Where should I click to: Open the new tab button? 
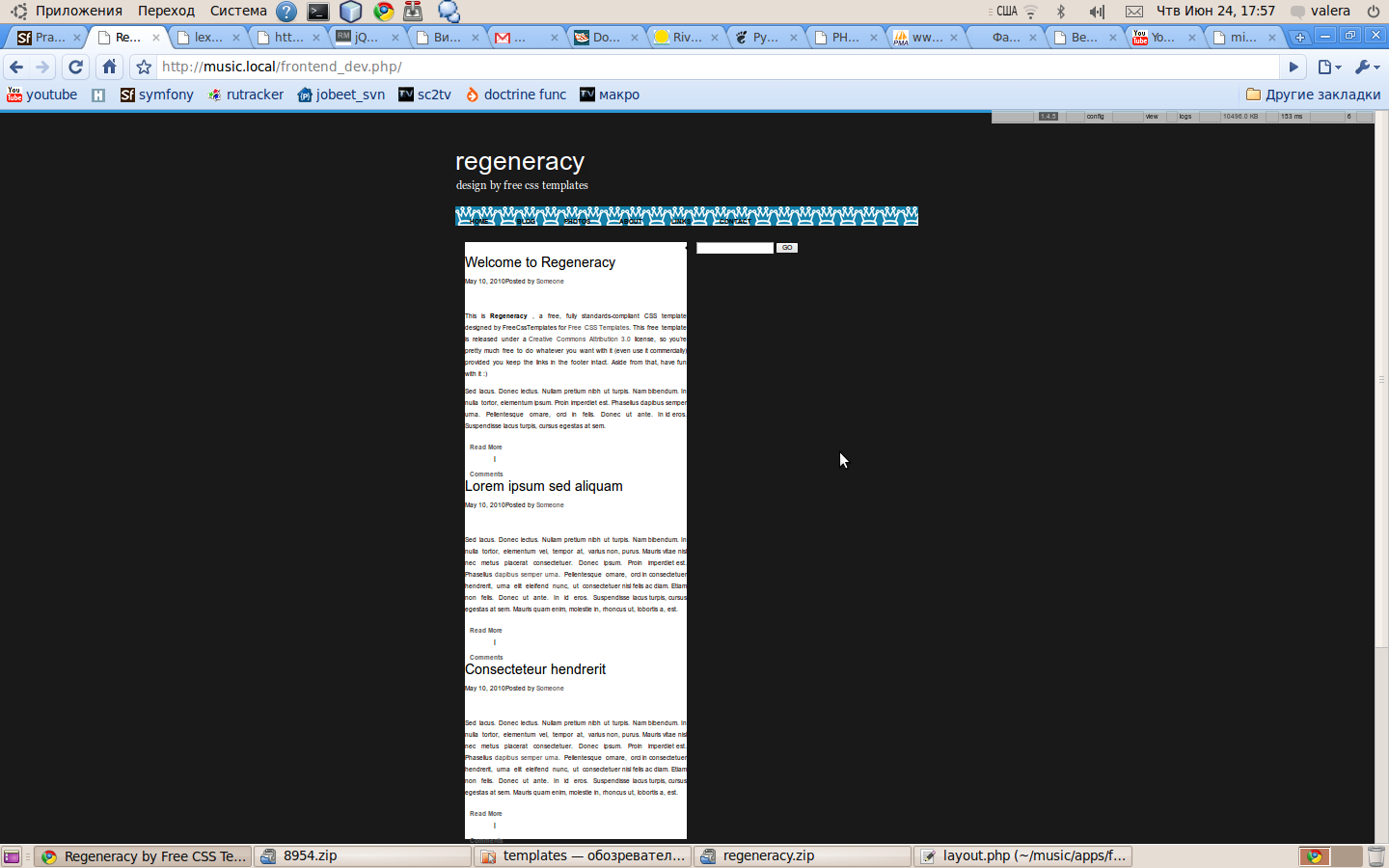pyautogui.click(x=1299, y=38)
